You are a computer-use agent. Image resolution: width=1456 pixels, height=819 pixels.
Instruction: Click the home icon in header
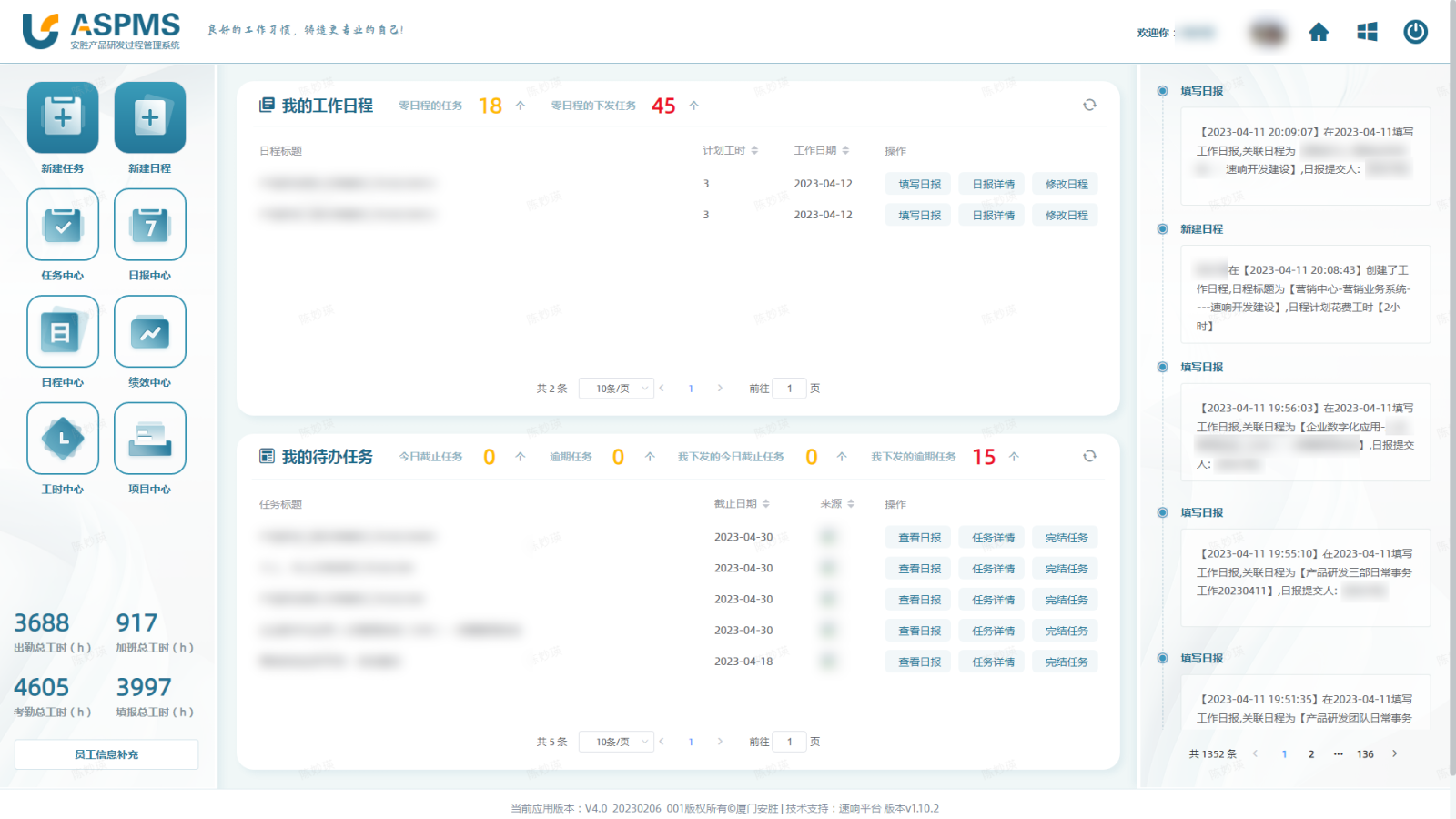(x=1319, y=33)
